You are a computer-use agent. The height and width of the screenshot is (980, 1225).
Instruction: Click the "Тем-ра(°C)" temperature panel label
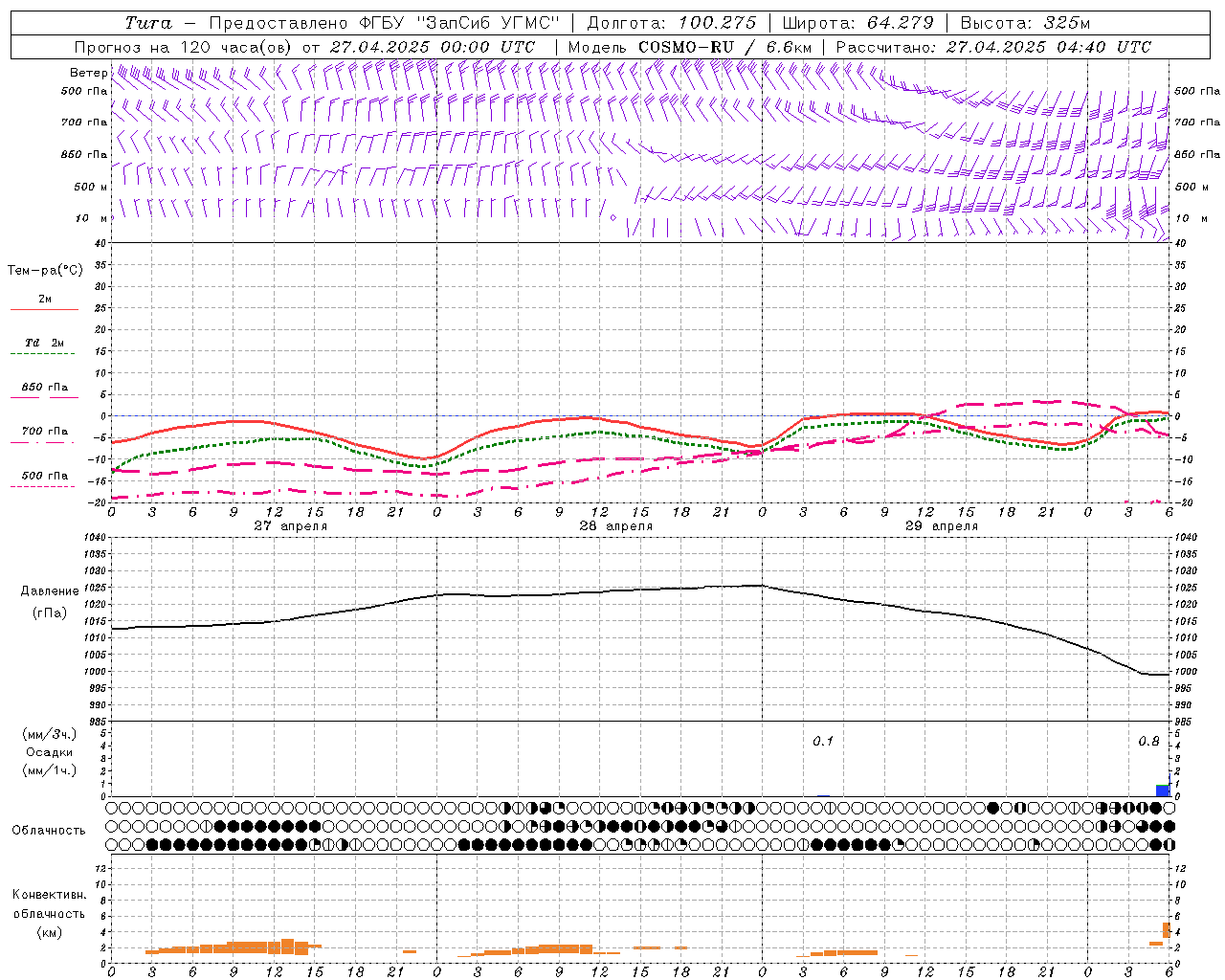45,271
